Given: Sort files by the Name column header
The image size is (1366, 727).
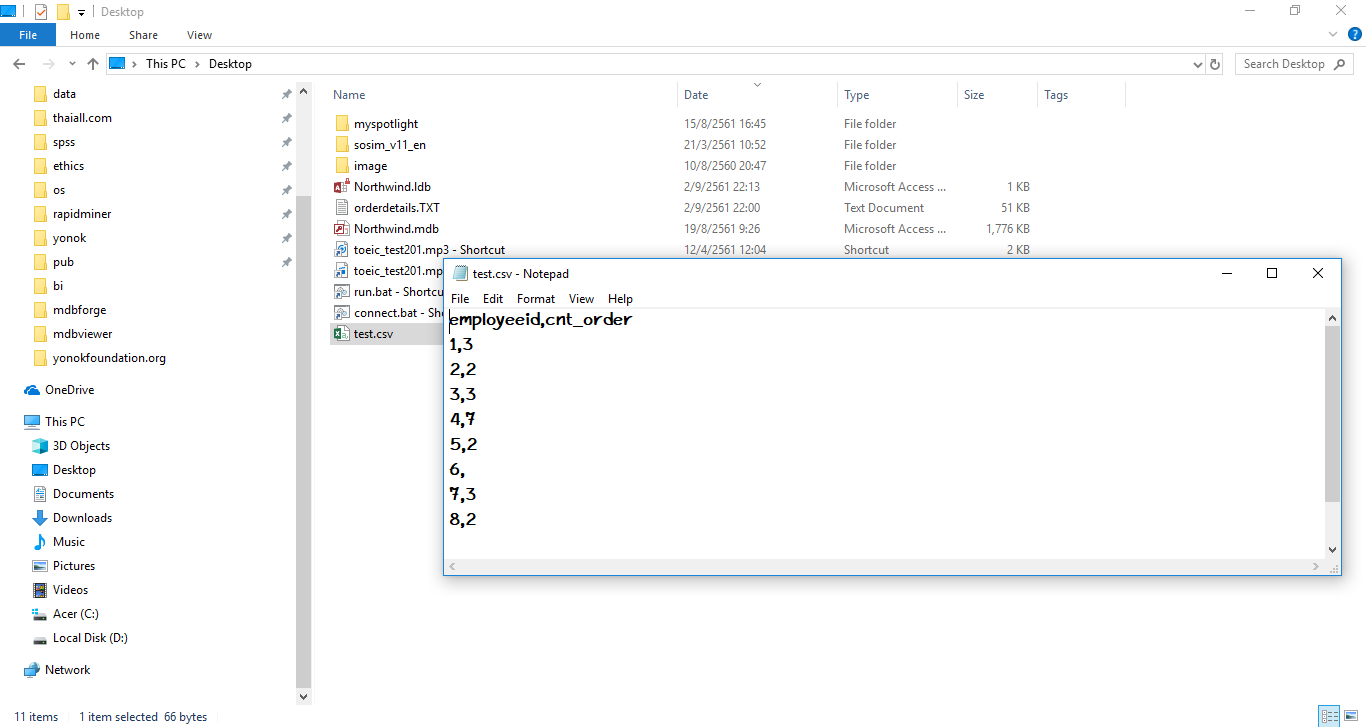Looking at the screenshot, I should point(349,95).
